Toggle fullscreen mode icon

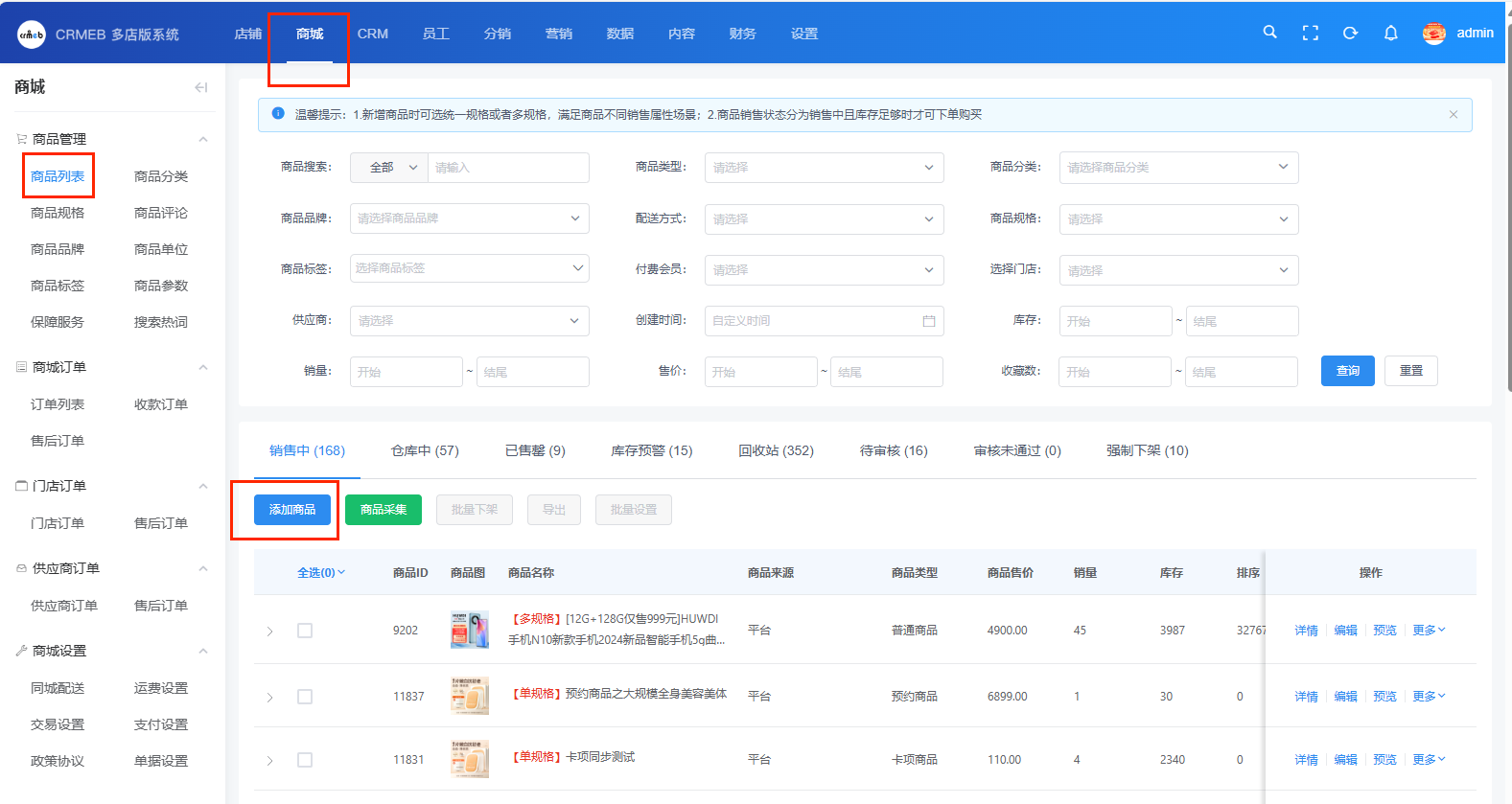1310,33
